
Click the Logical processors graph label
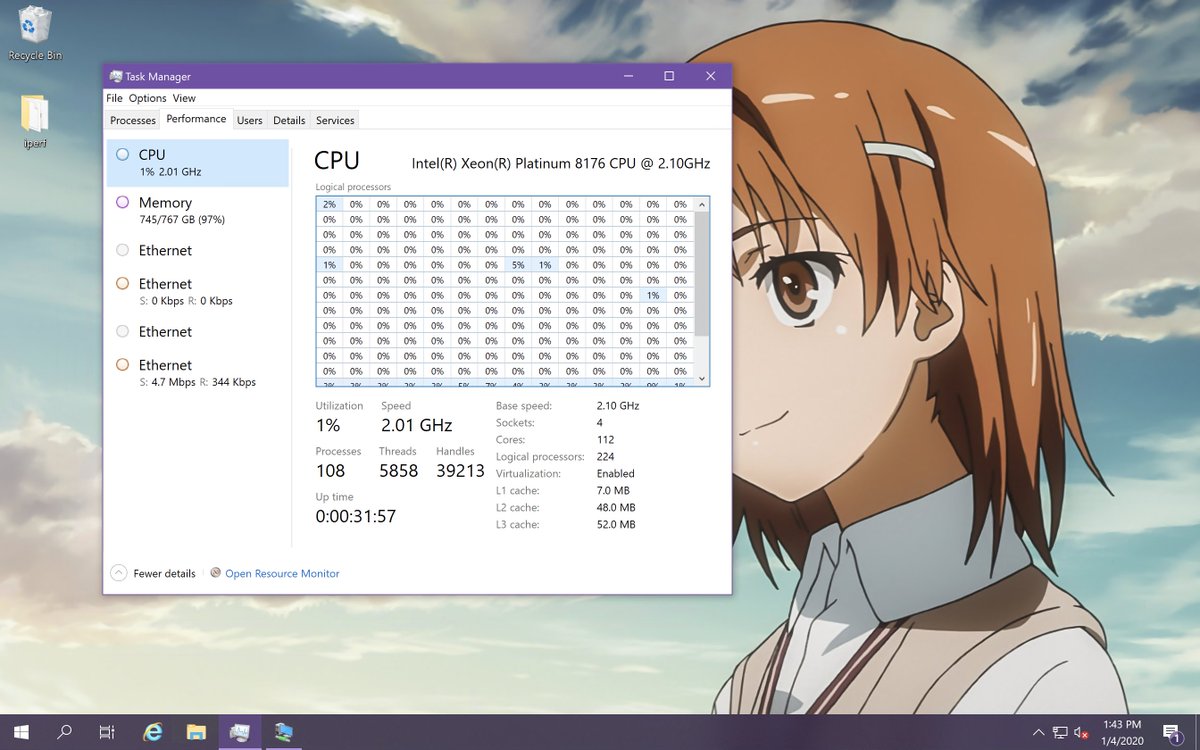click(353, 187)
